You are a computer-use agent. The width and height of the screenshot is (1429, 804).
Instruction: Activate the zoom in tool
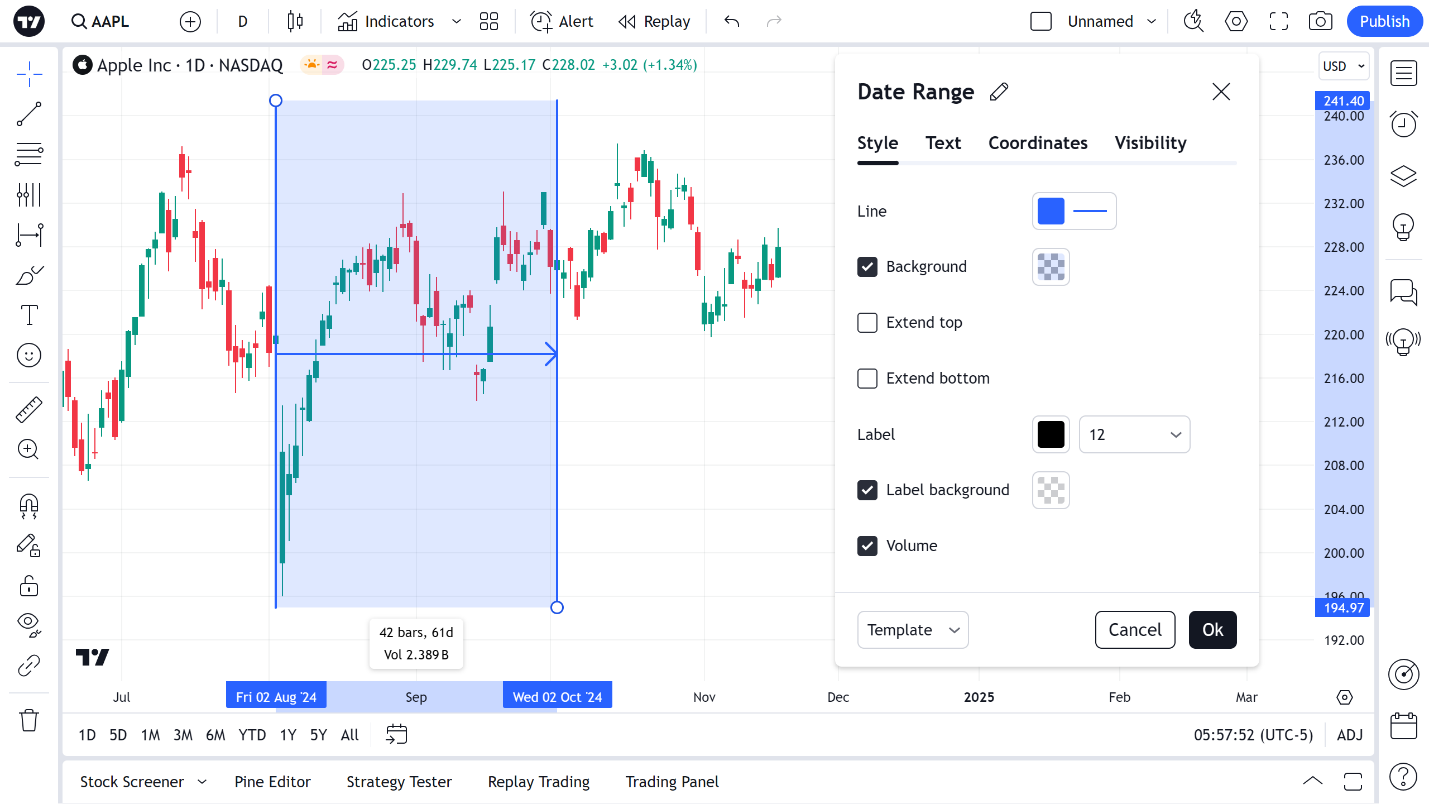[29, 450]
